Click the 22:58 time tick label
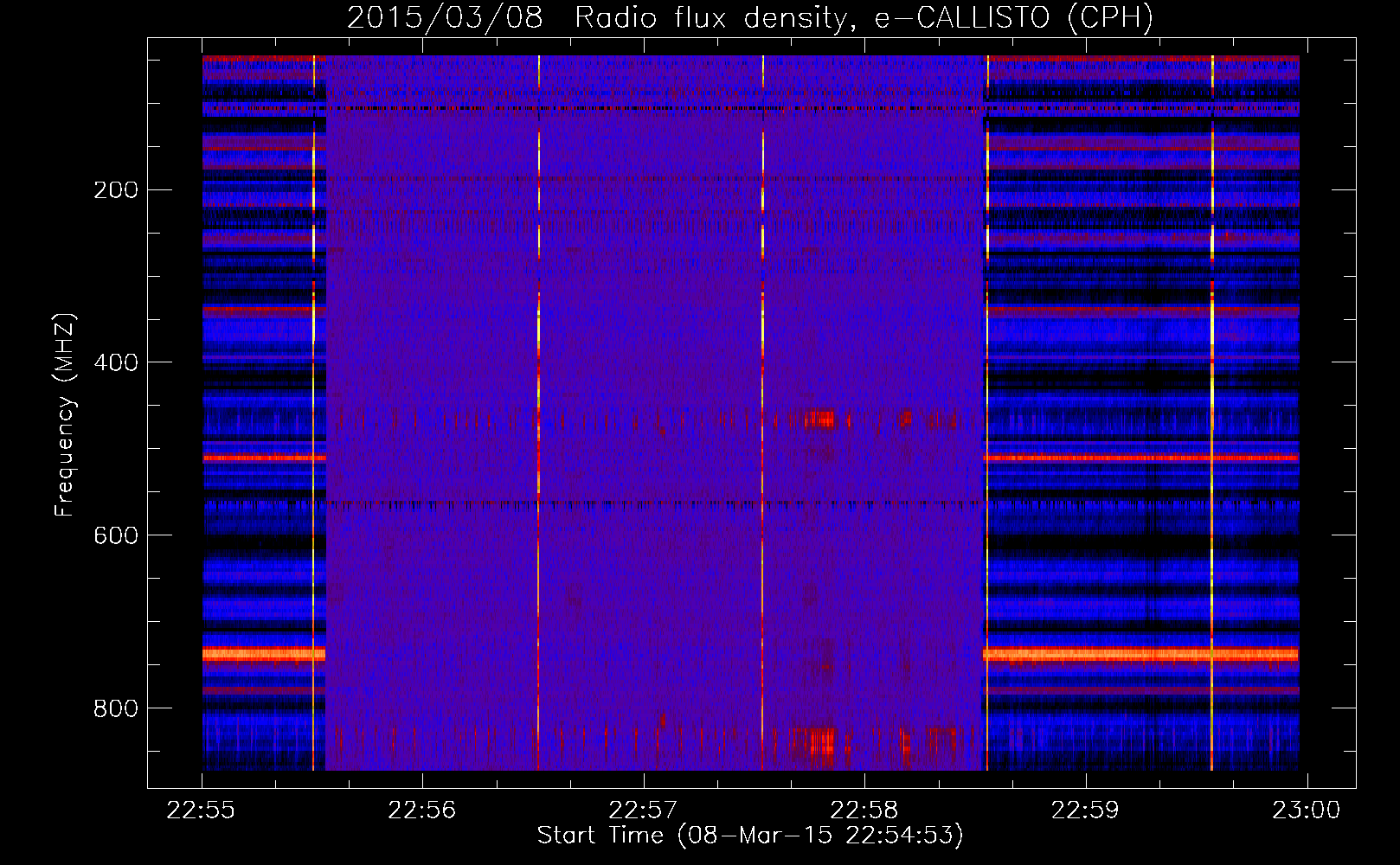 (864, 810)
